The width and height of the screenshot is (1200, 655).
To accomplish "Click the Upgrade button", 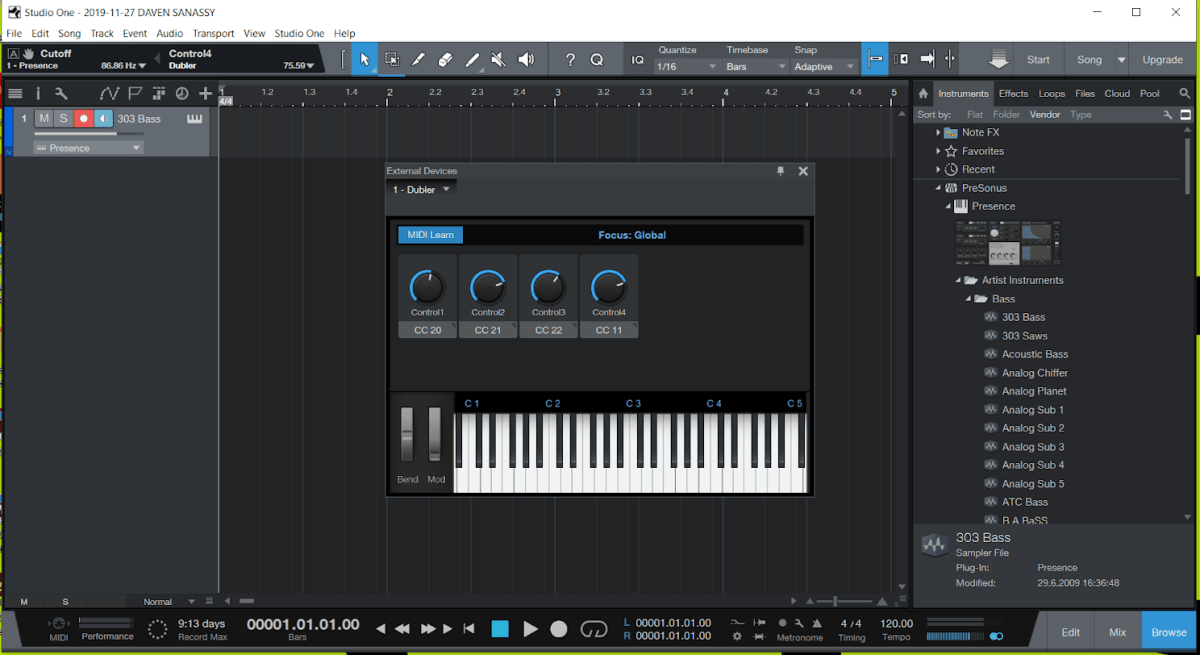I will tap(1163, 60).
